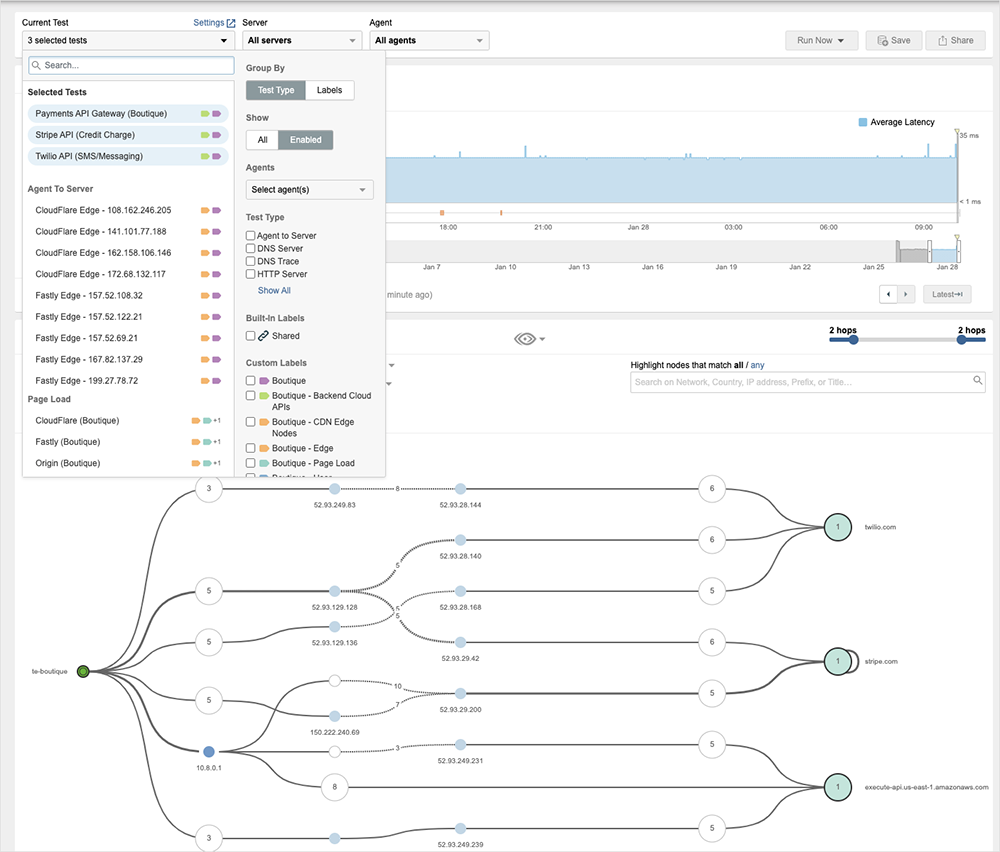Expand the Select agent(s) dropdown
The height and width of the screenshot is (852, 1000).
pos(309,190)
